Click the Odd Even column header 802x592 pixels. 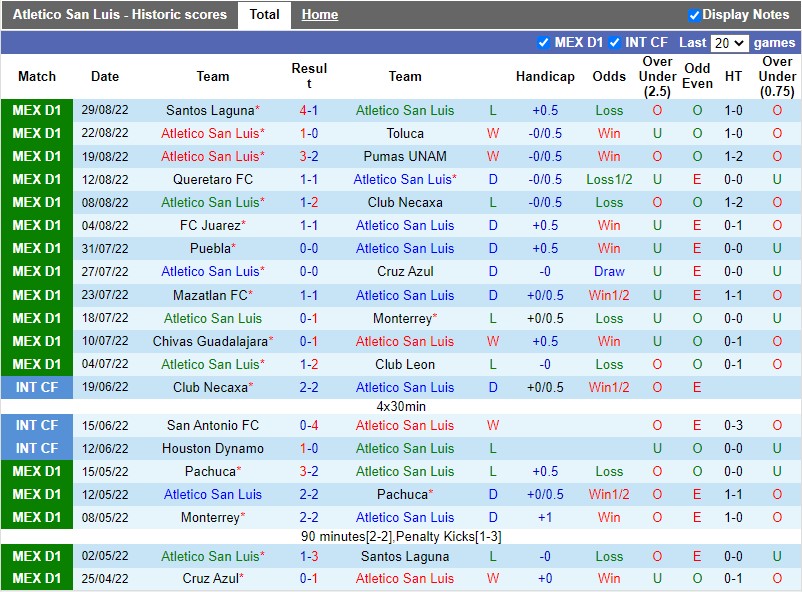point(697,76)
